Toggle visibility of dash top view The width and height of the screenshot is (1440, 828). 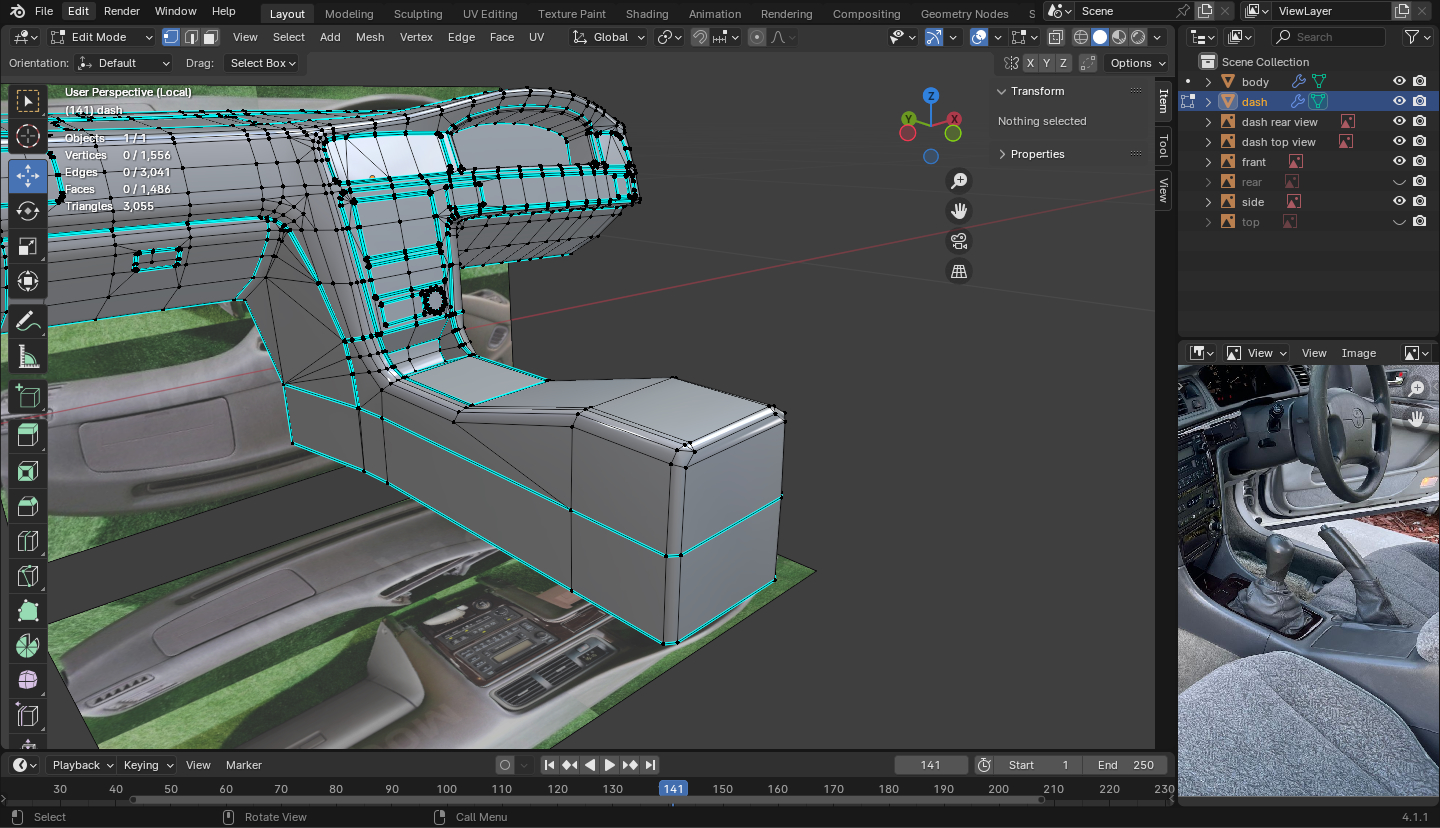pyautogui.click(x=1399, y=141)
